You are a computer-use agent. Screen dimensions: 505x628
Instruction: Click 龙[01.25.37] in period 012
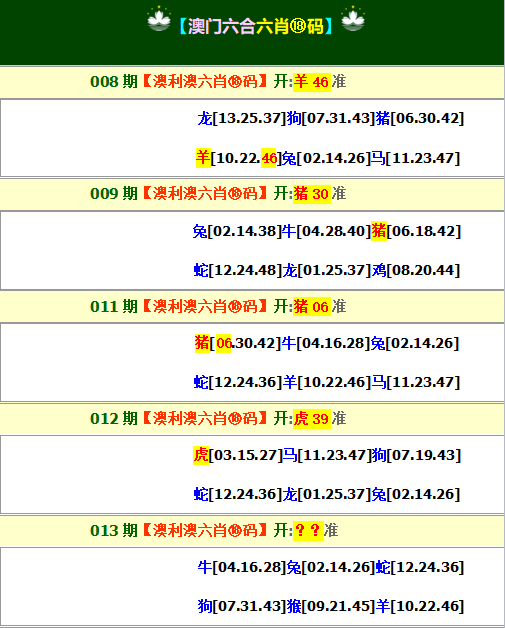click(327, 494)
